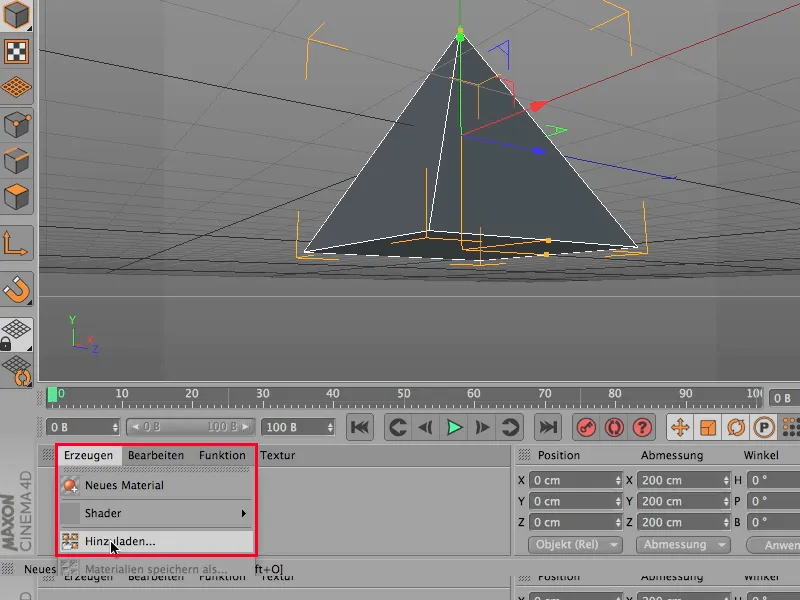Screen dimensions: 800x600
Task: Click stepper arrows of Position X
Action: click(618, 480)
